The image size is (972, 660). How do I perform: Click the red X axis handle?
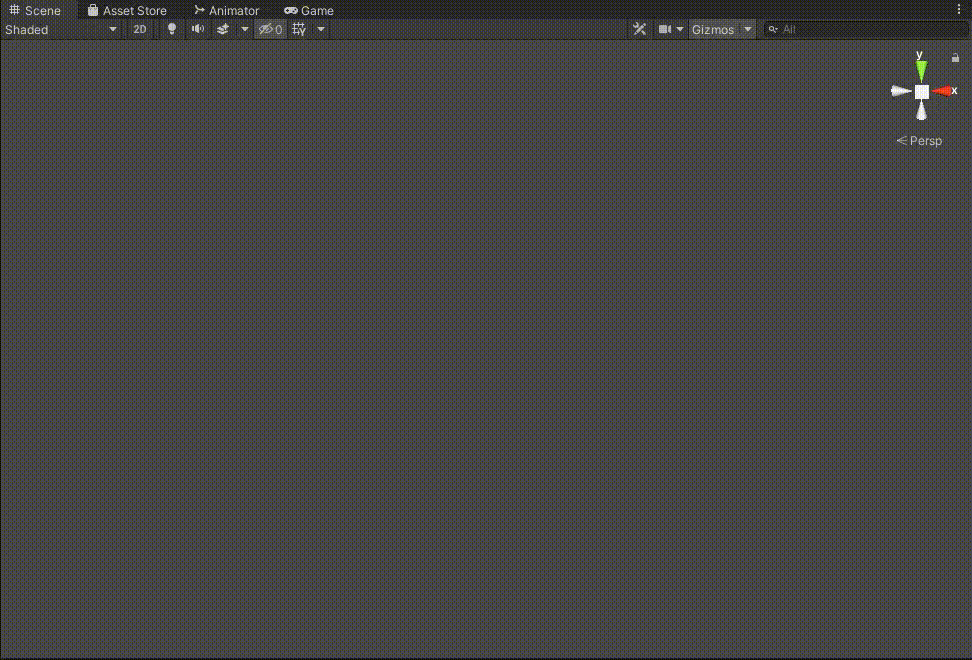(x=941, y=91)
